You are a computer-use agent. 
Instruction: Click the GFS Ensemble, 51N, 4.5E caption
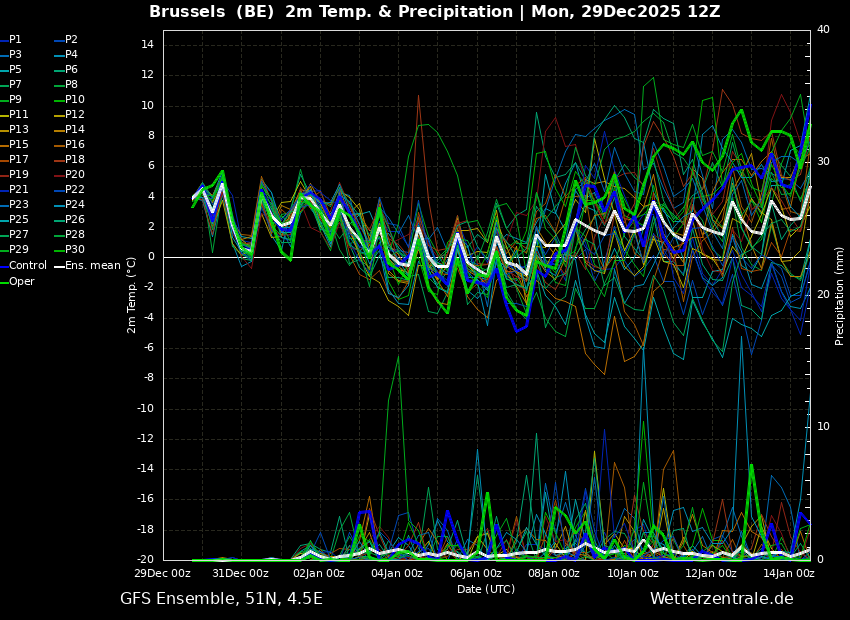pos(221,599)
